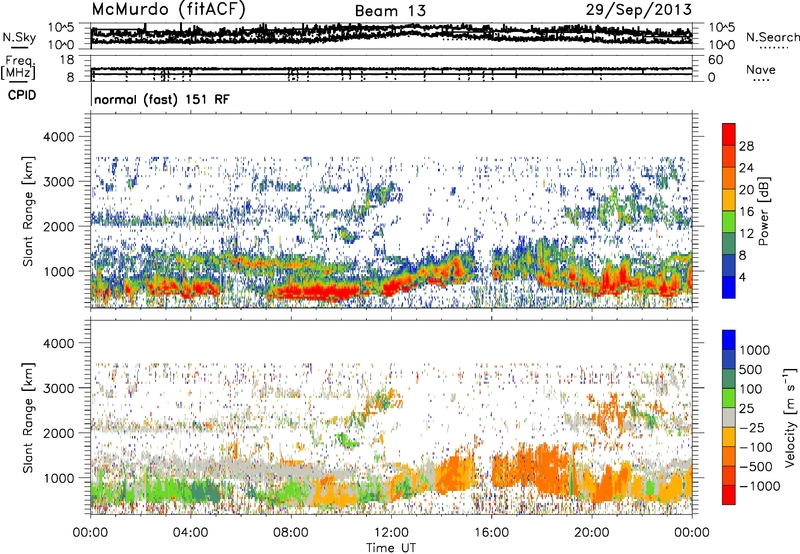Click the 'Nave' legend label

coord(760,69)
